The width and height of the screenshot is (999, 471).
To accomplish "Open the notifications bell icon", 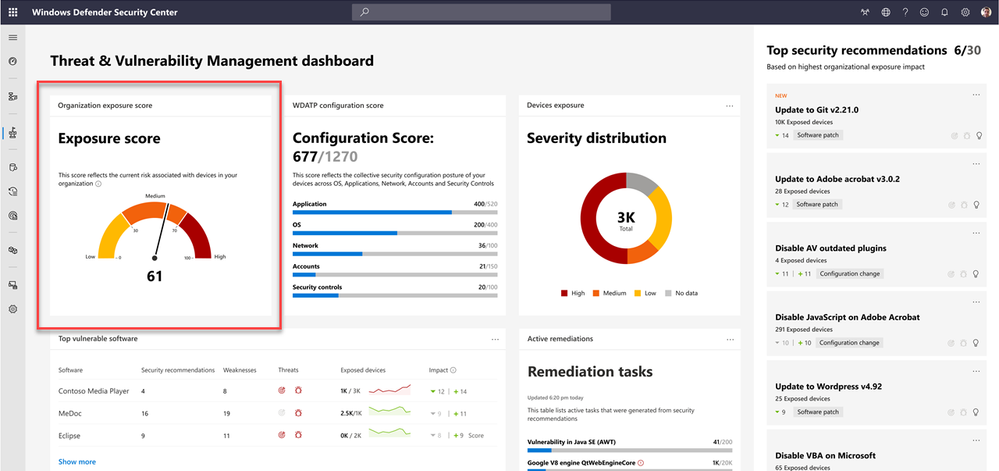I will [945, 12].
